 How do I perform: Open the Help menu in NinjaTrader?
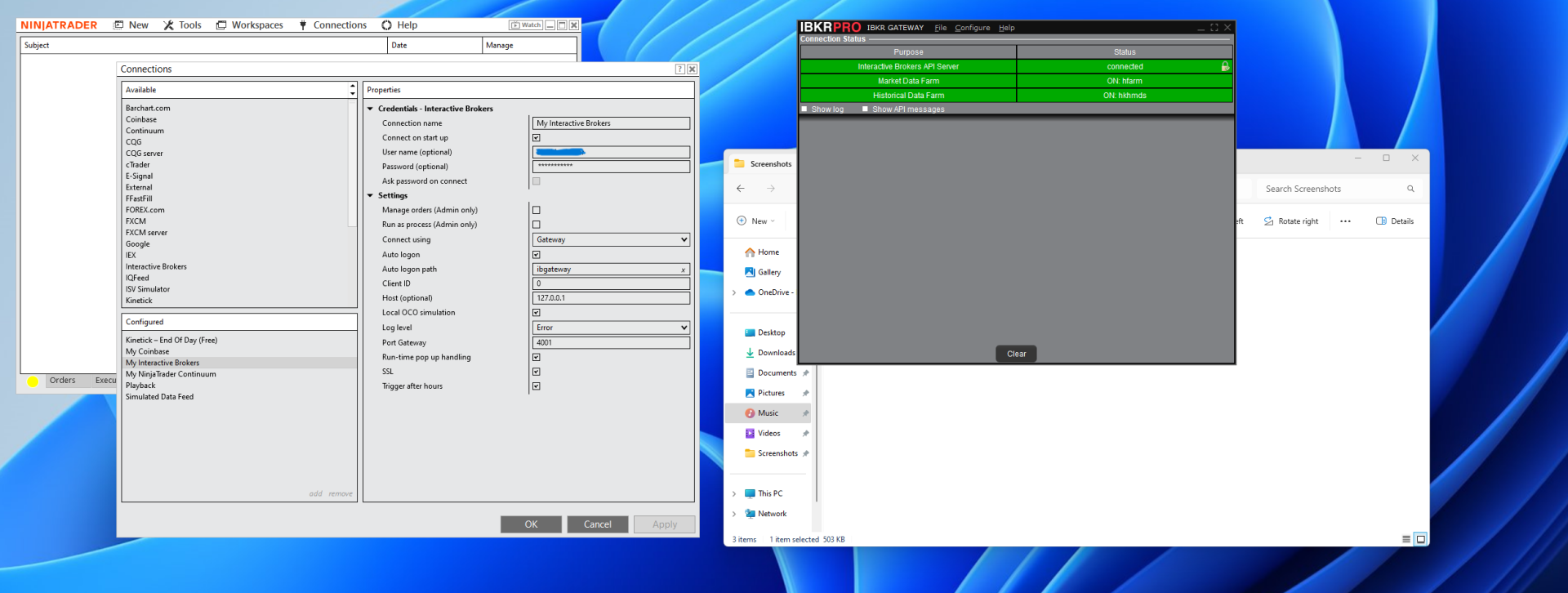coord(399,25)
